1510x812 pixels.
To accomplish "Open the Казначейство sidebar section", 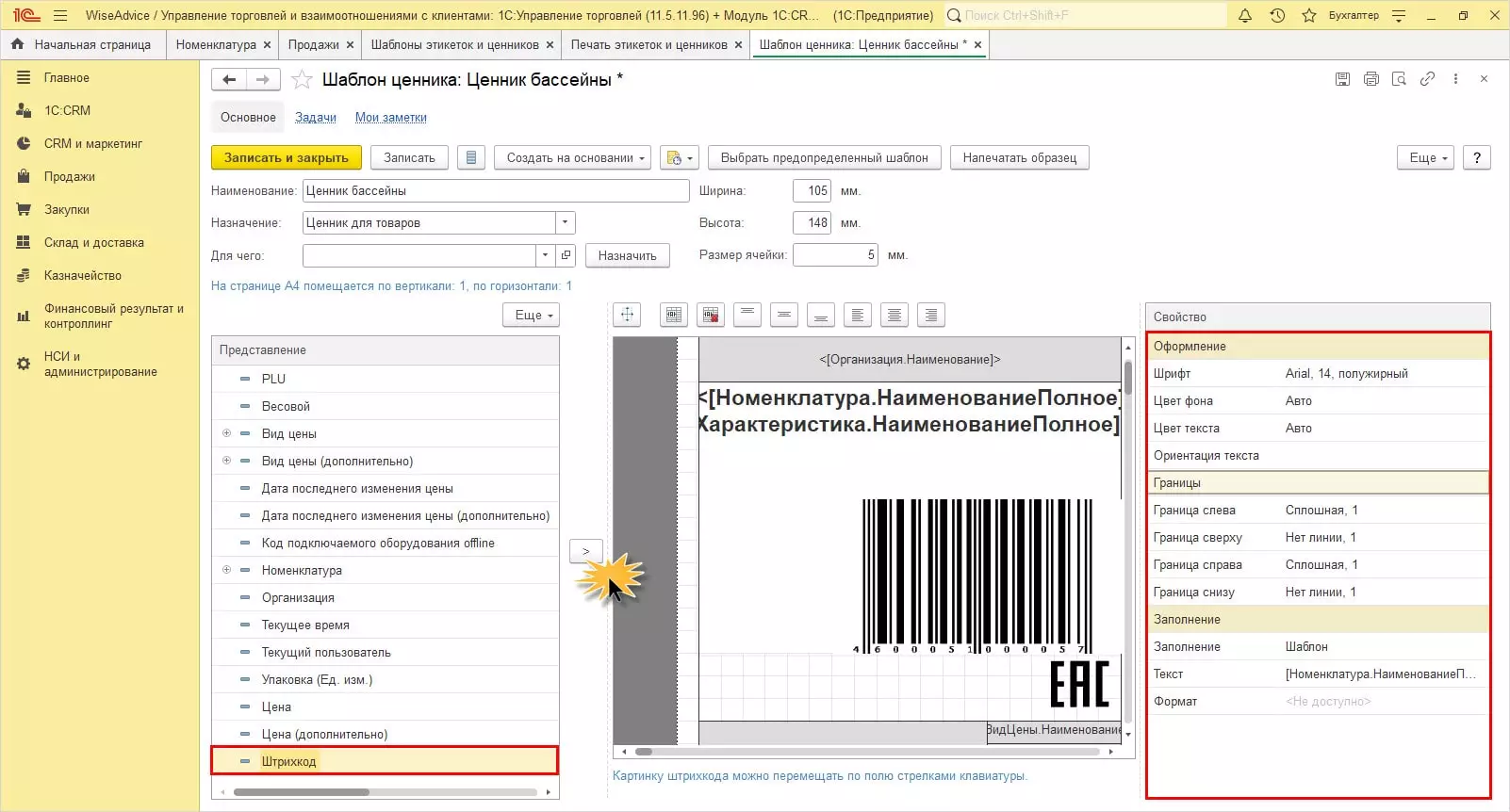I will click(x=83, y=275).
